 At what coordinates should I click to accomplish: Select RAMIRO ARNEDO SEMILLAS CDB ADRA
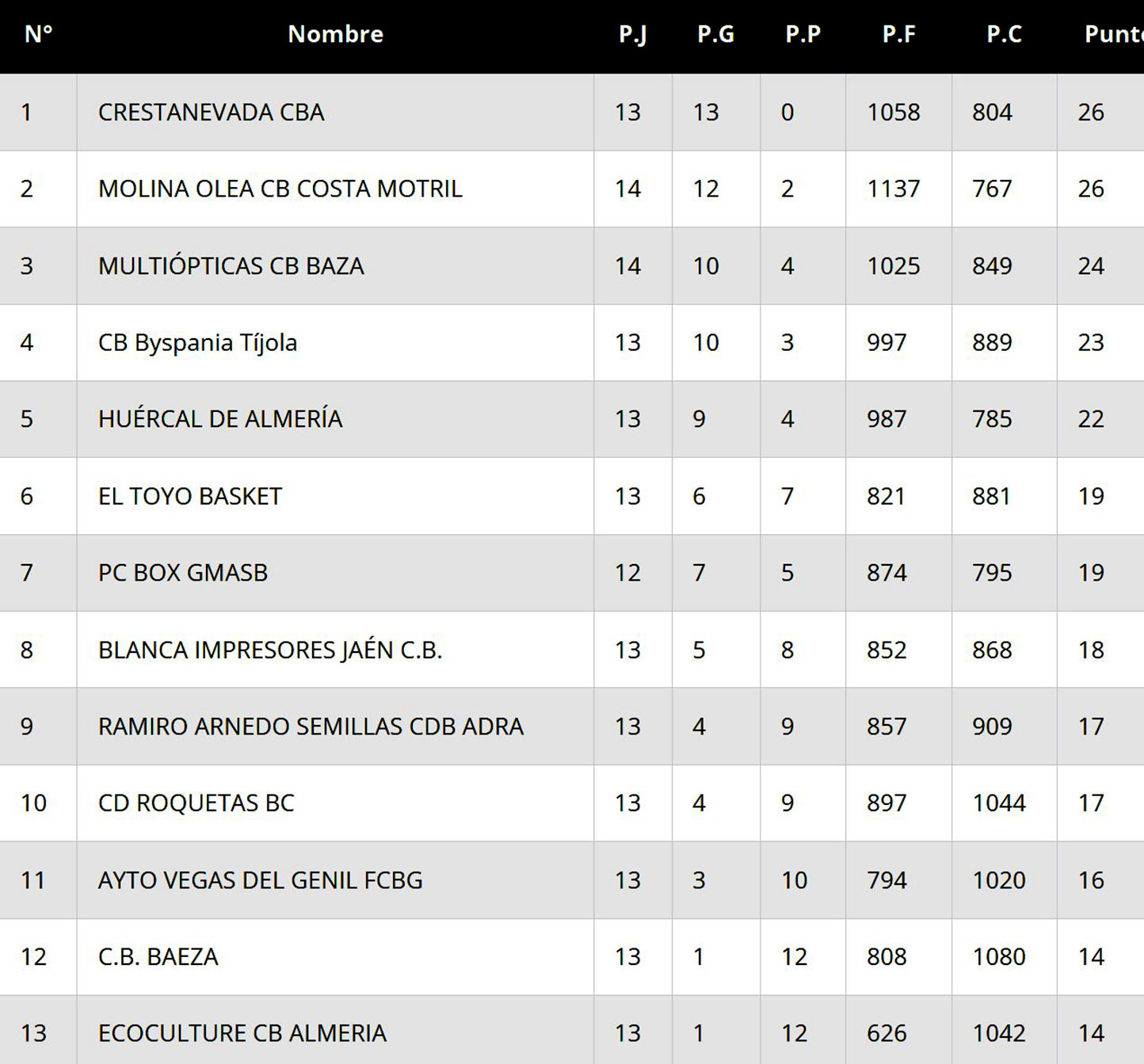tap(311, 726)
